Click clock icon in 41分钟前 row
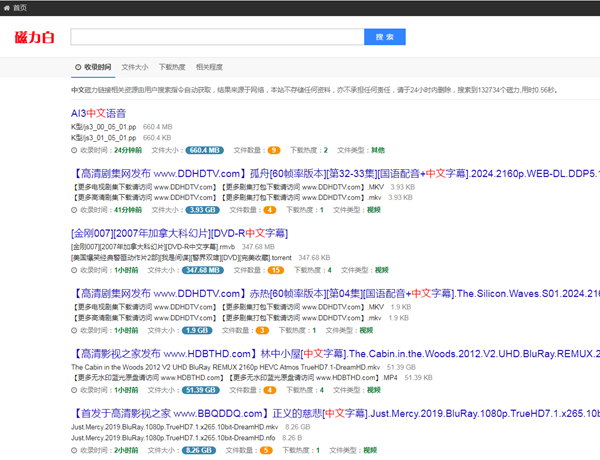The image size is (600, 460). [74, 210]
